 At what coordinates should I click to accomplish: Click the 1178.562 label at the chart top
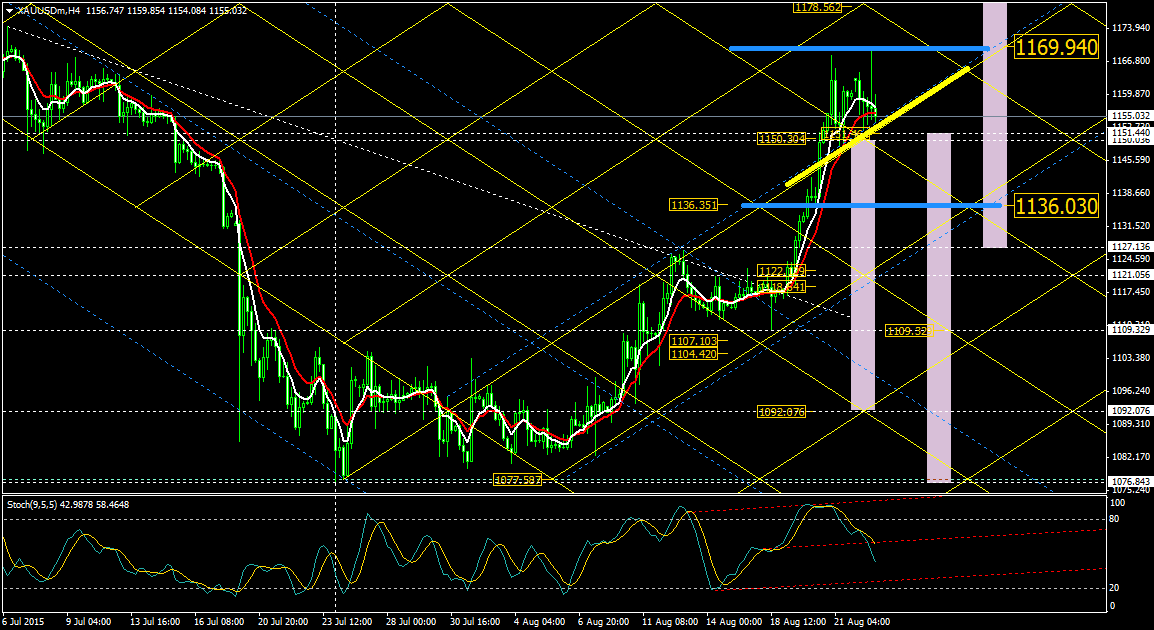817,7
